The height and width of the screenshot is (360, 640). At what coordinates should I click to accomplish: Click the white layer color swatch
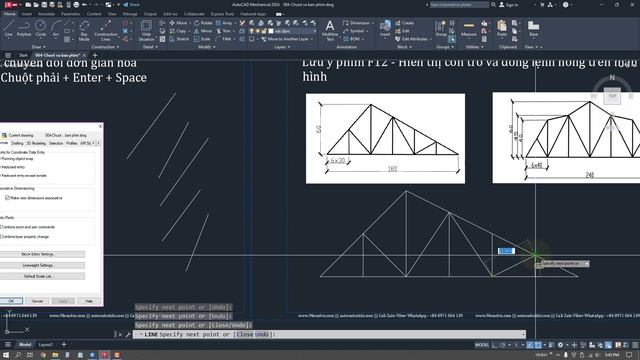(271, 31)
